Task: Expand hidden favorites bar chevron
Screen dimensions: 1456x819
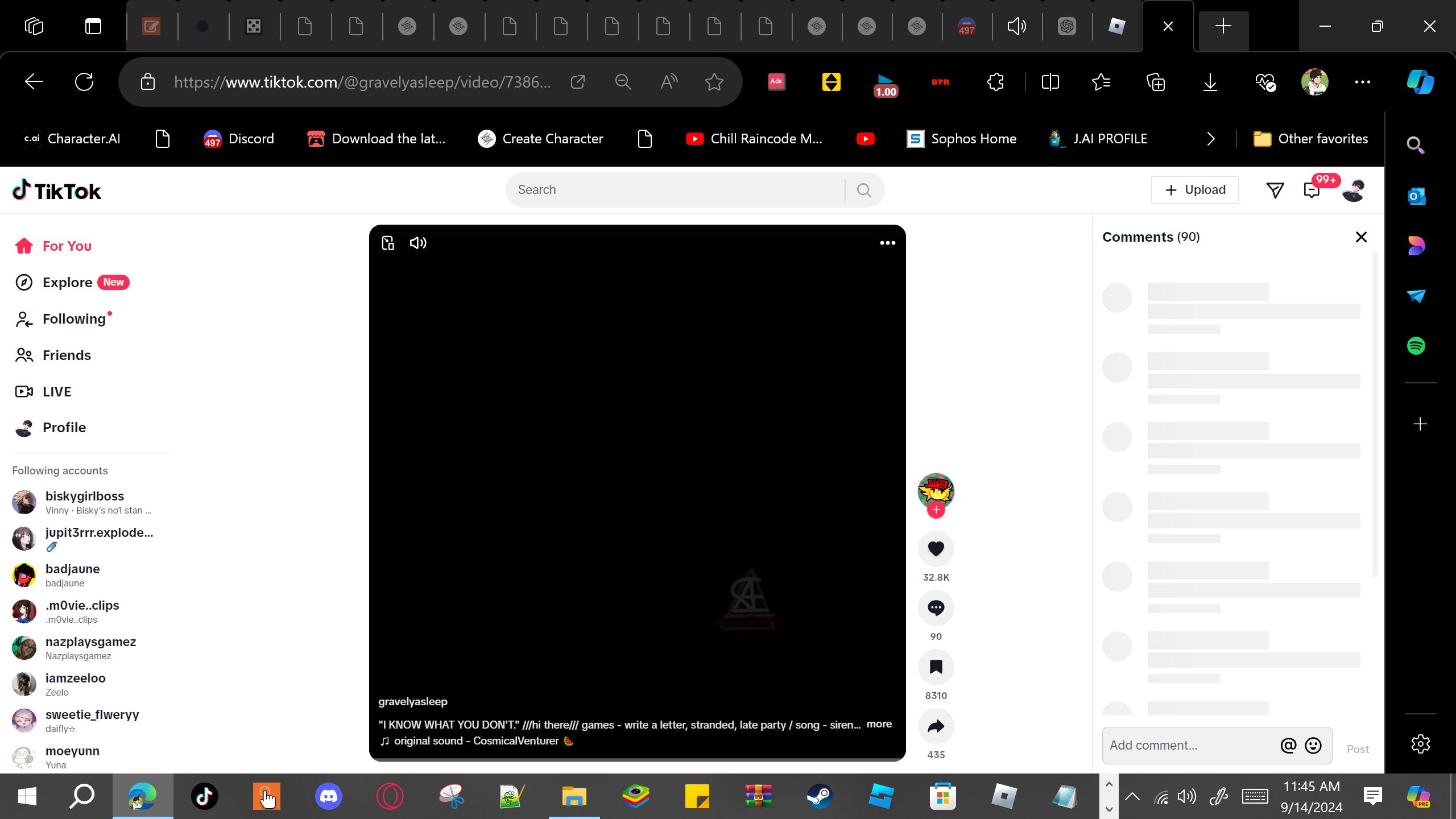Action: coord(1210,139)
